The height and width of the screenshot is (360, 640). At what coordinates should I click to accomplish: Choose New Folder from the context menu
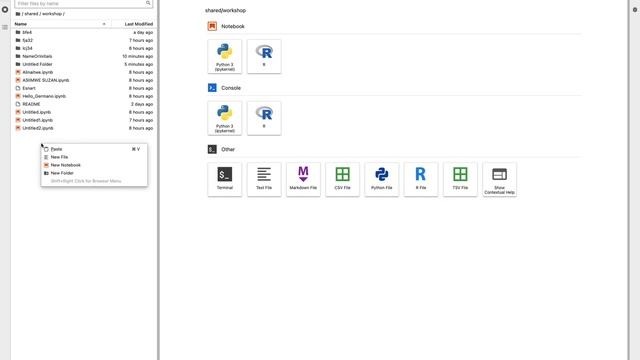pos(94,173)
